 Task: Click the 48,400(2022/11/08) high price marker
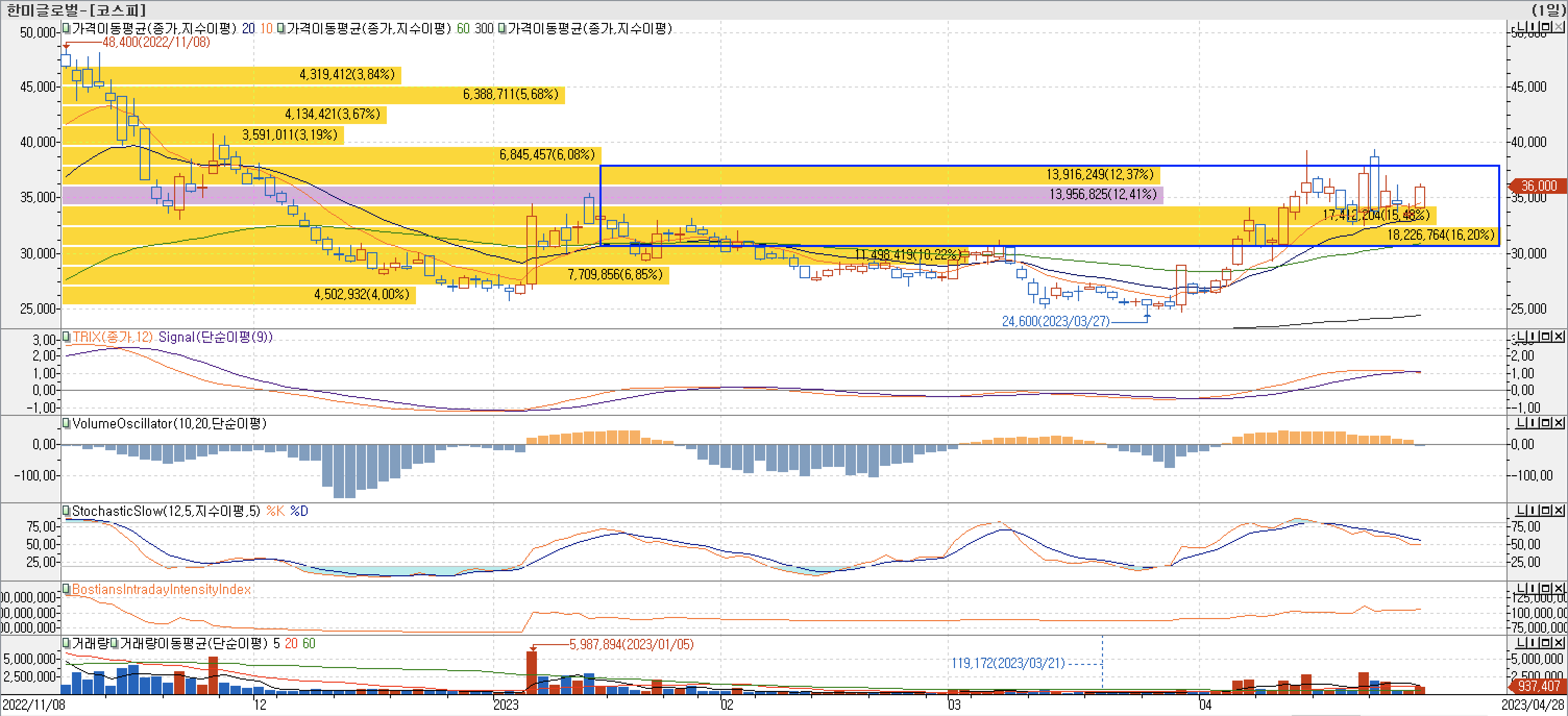(156, 42)
